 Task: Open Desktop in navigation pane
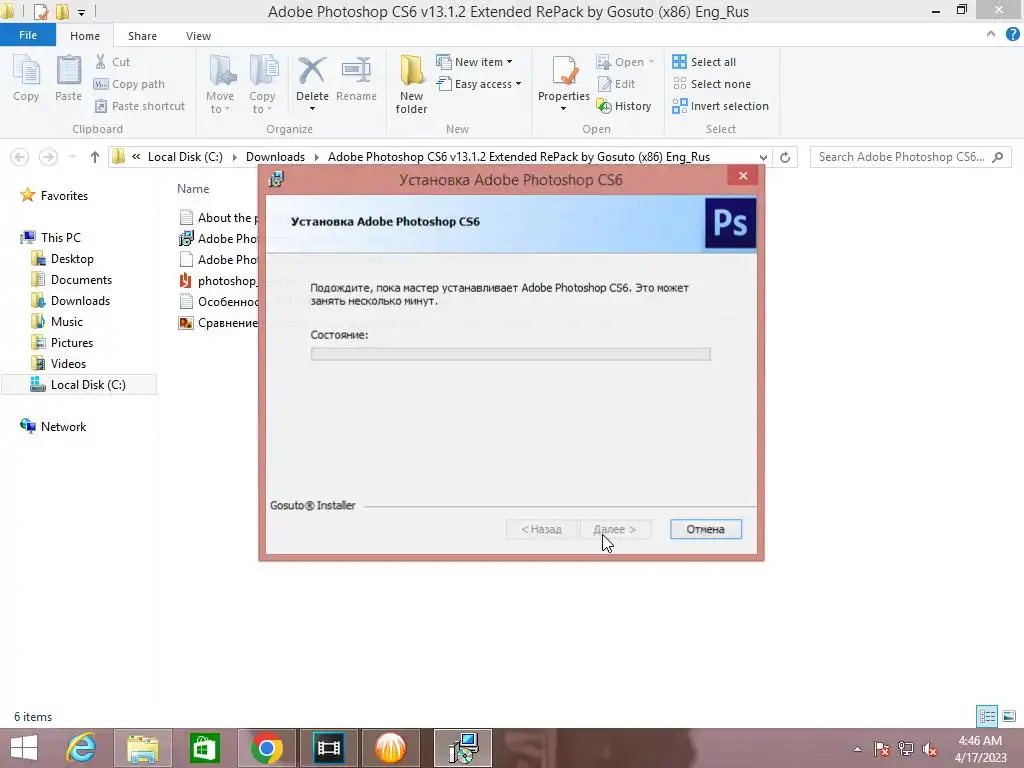pyautogui.click(x=63, y=259)
